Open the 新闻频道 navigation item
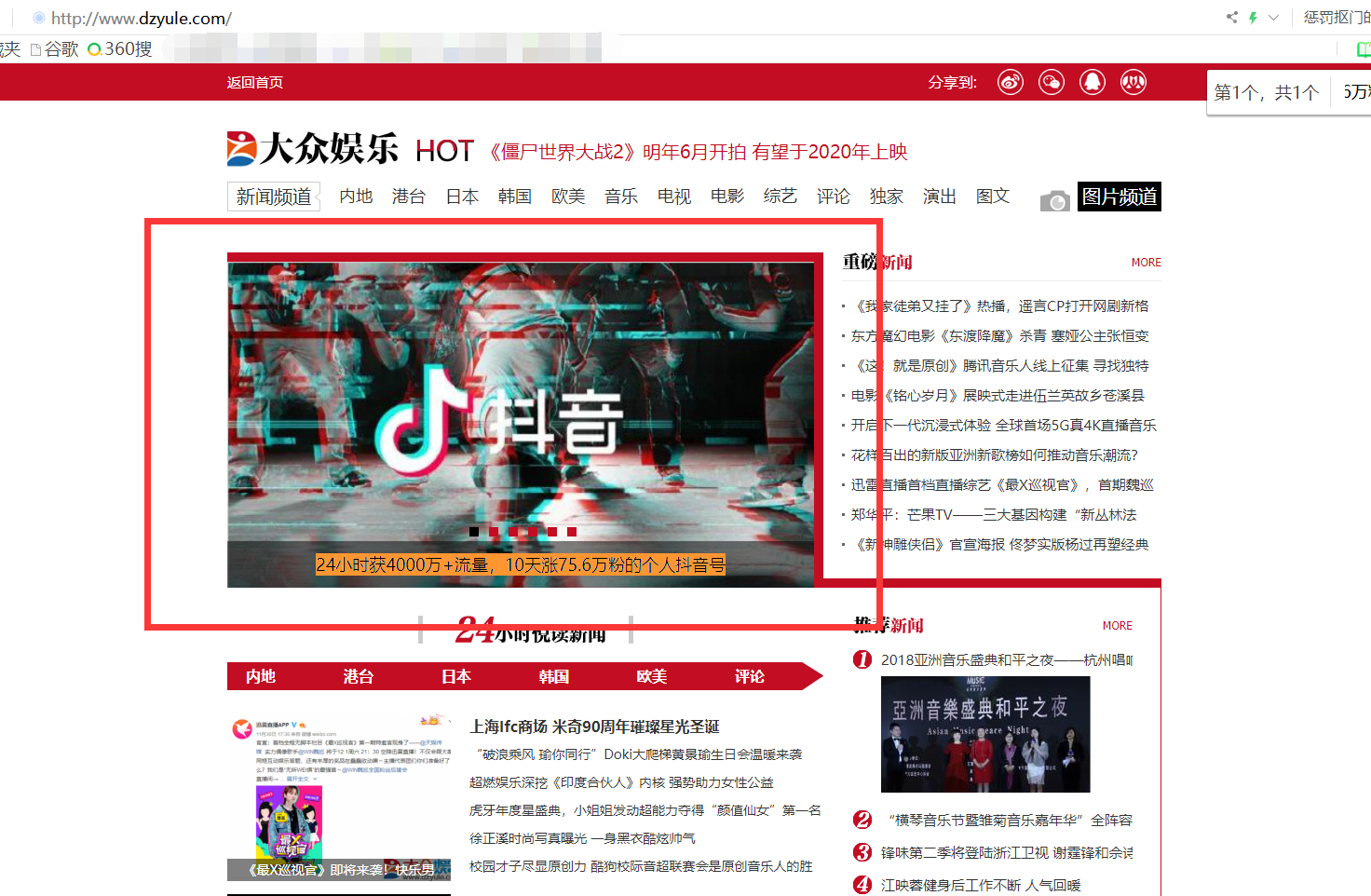This screenshot has width=1371, height=896. pos(274,197)
